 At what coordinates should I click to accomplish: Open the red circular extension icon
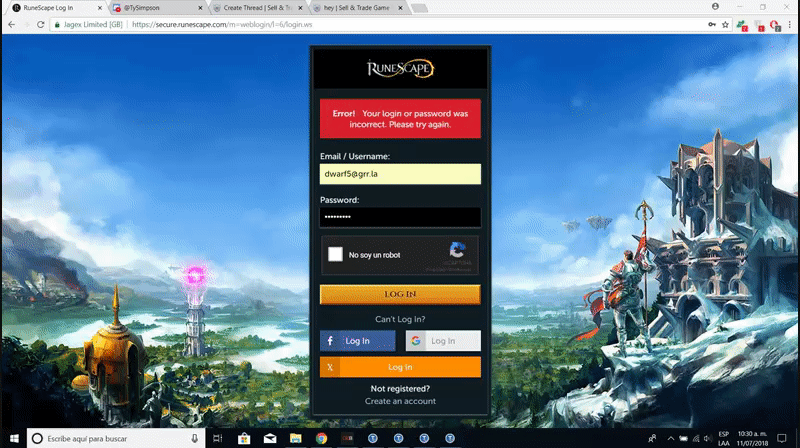click(775, 26)
